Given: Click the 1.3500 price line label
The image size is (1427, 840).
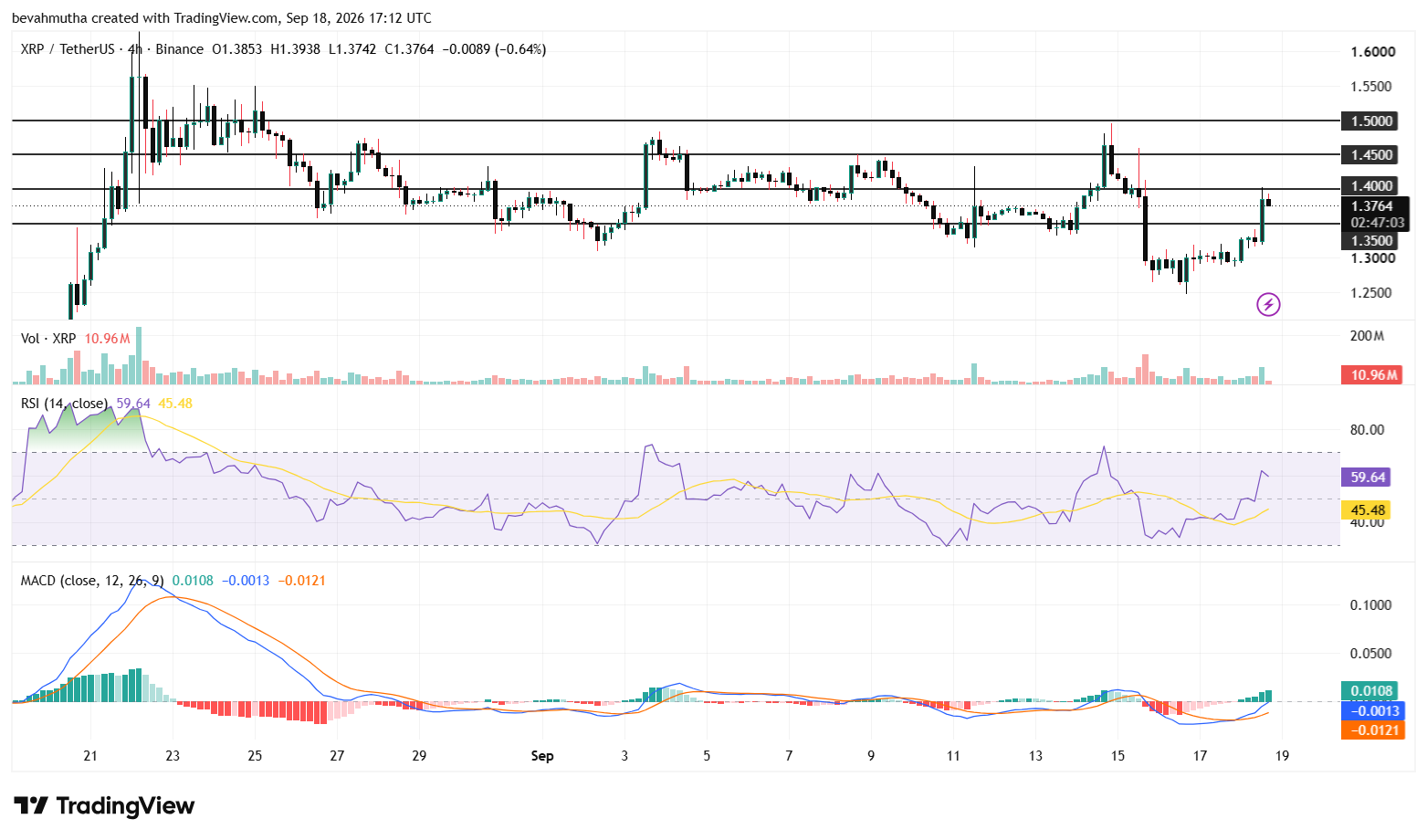Looking at the screenshot, I should tap(1371, 240).
